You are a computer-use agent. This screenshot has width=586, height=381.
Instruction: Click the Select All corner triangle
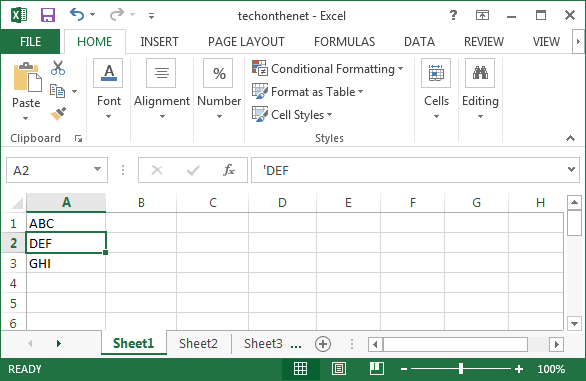(x=17, y=204)
